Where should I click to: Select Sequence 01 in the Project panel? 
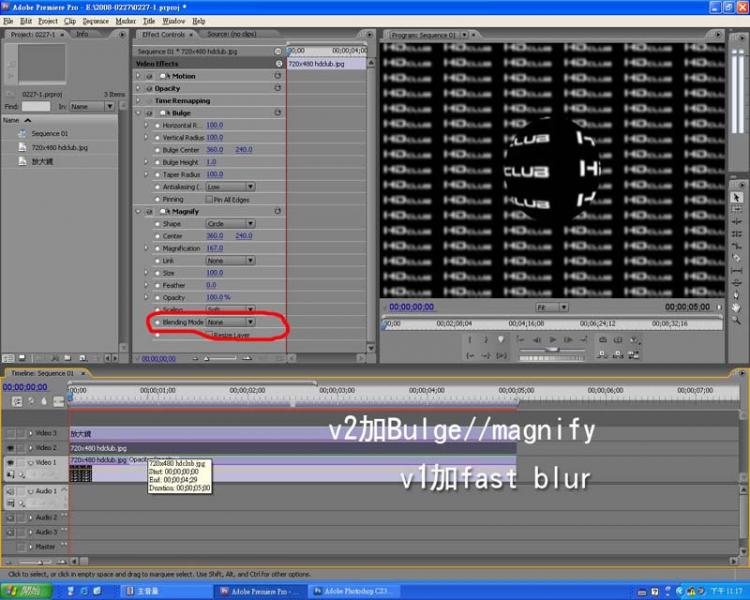[x=49, y=133]
